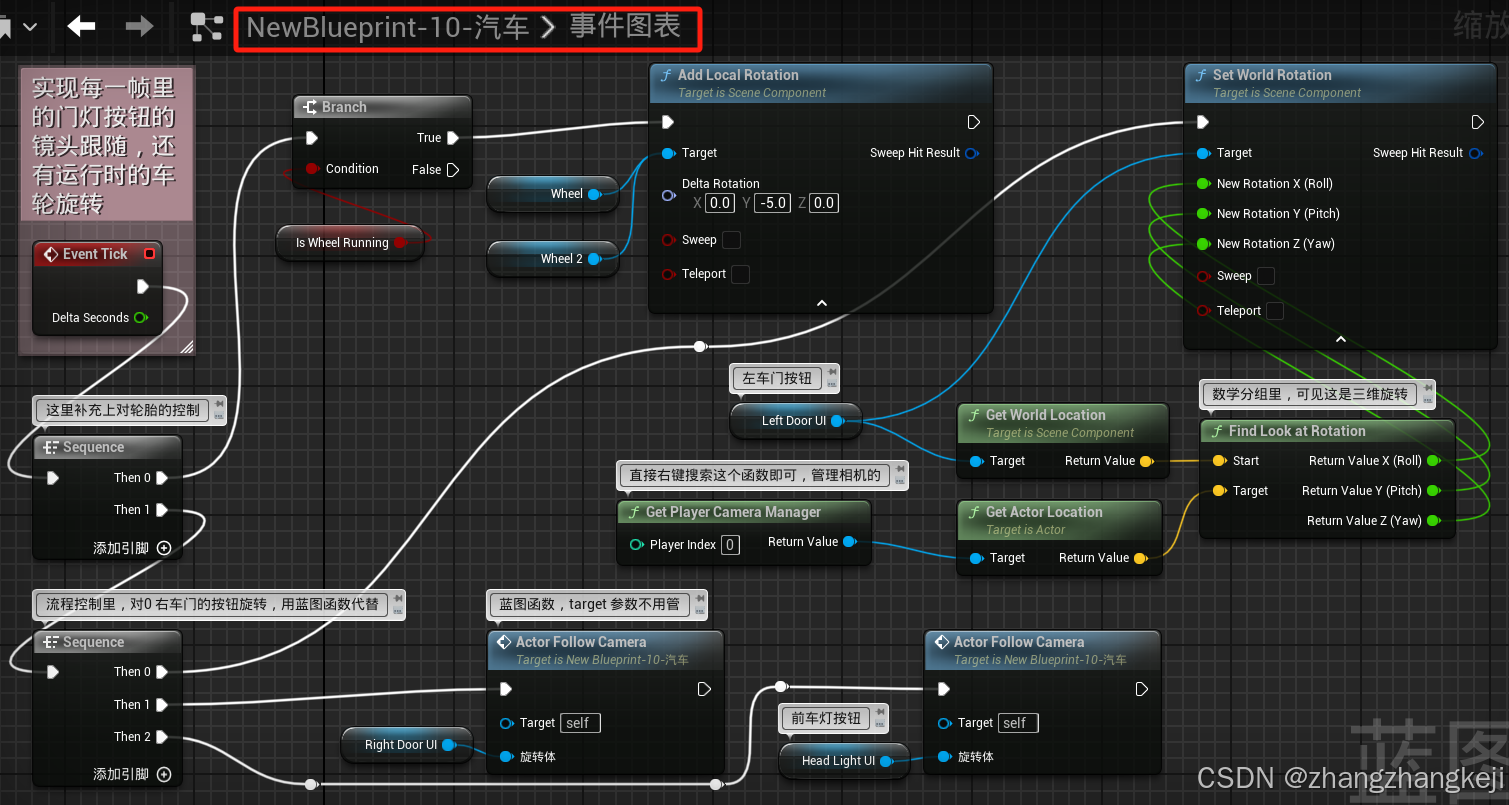Click the Event Tick node red delegate pin
Image resolution: width=1509 pixels, height=805 pixels.
(x=149, y=254)
